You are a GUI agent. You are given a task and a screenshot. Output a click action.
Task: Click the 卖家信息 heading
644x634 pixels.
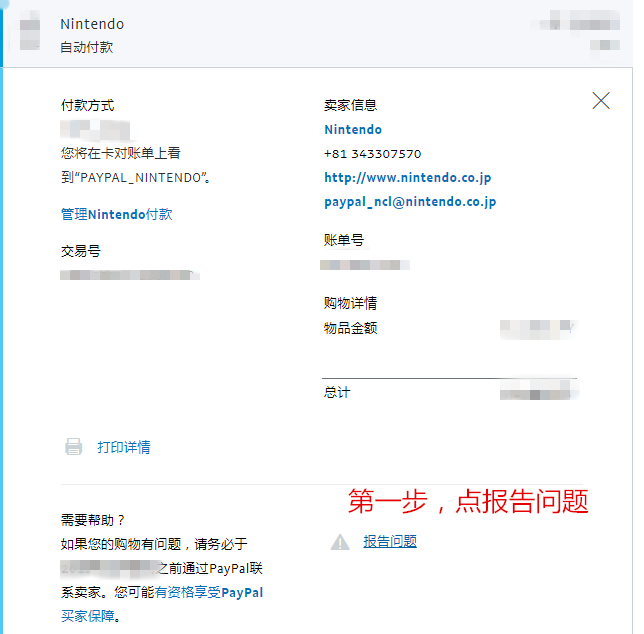(350, 105)
